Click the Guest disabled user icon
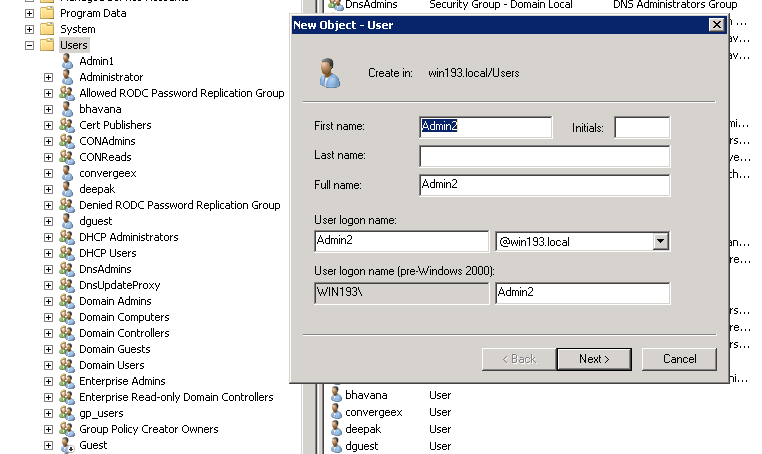The height and width of the screenshot is (454, 762). (x=67, y=446)
